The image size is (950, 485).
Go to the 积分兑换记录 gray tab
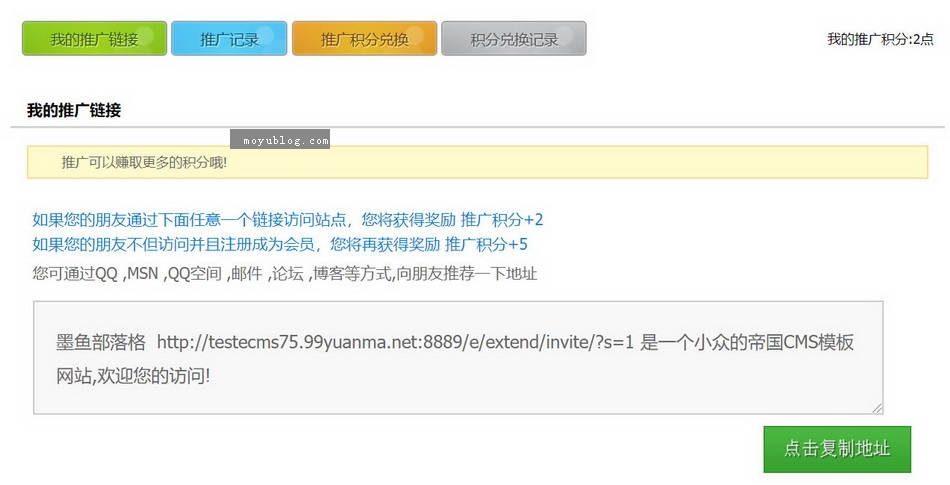513,39
